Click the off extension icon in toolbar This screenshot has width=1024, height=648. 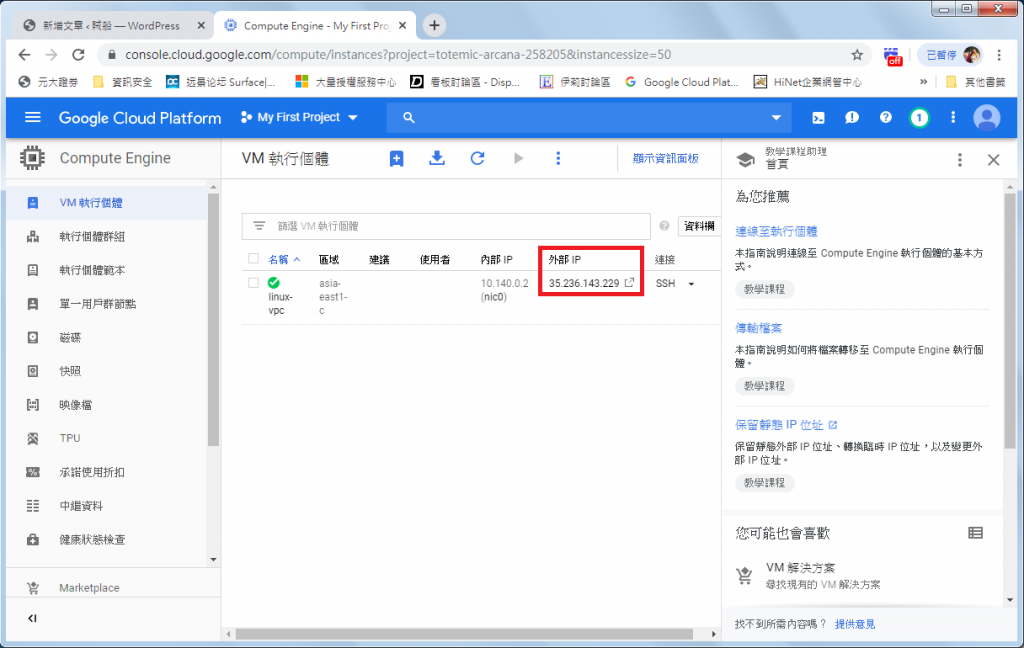click(893, 56)
